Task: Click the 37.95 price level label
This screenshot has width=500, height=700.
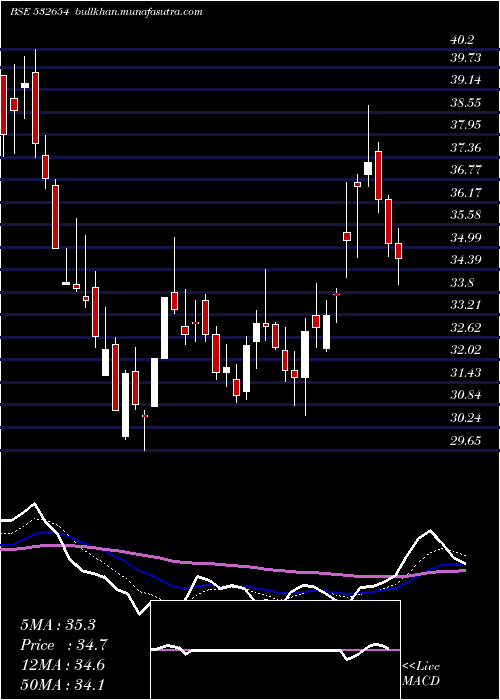Action: point(465,124)
